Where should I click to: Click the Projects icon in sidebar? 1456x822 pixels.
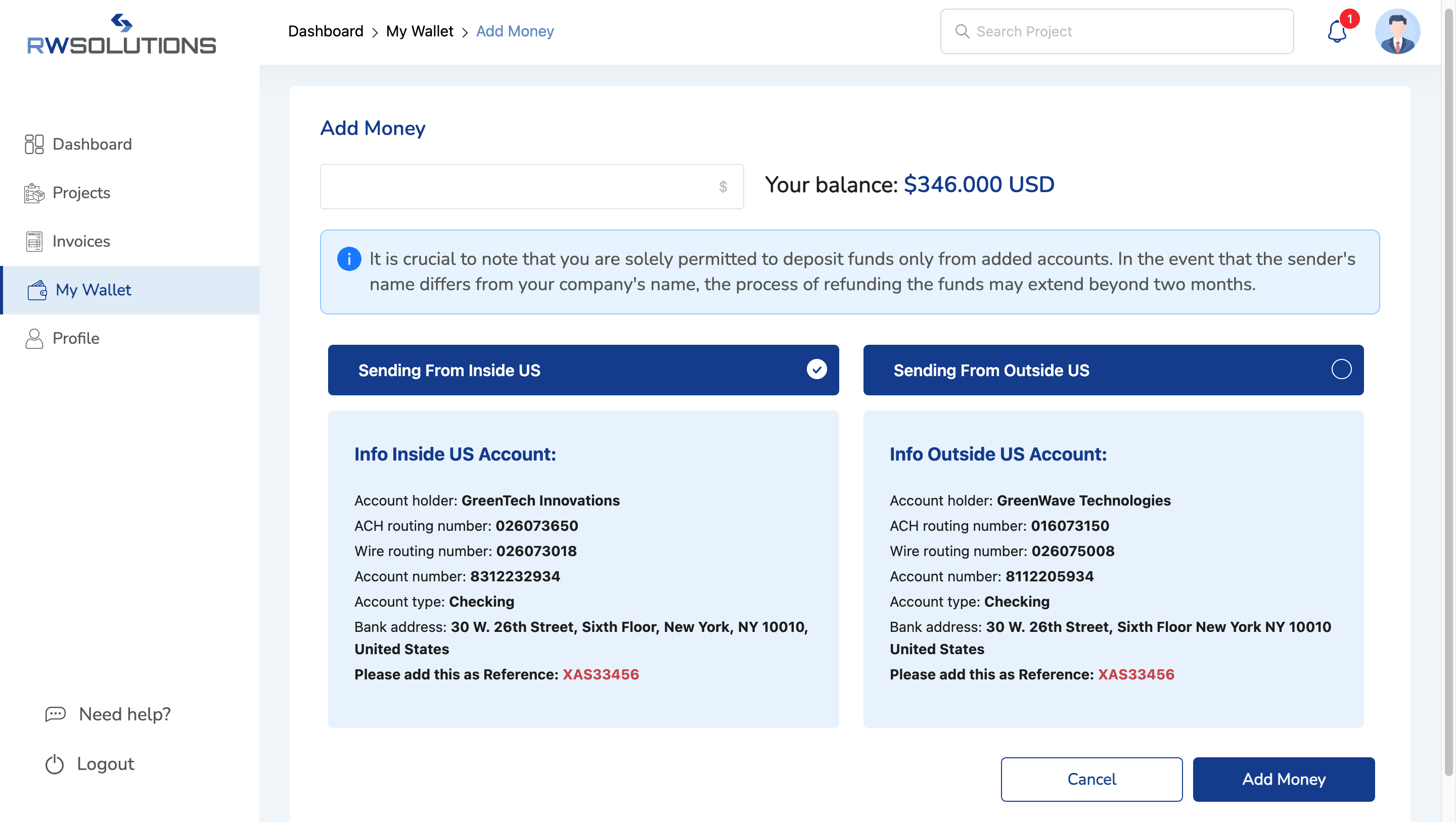coord(34,193)
